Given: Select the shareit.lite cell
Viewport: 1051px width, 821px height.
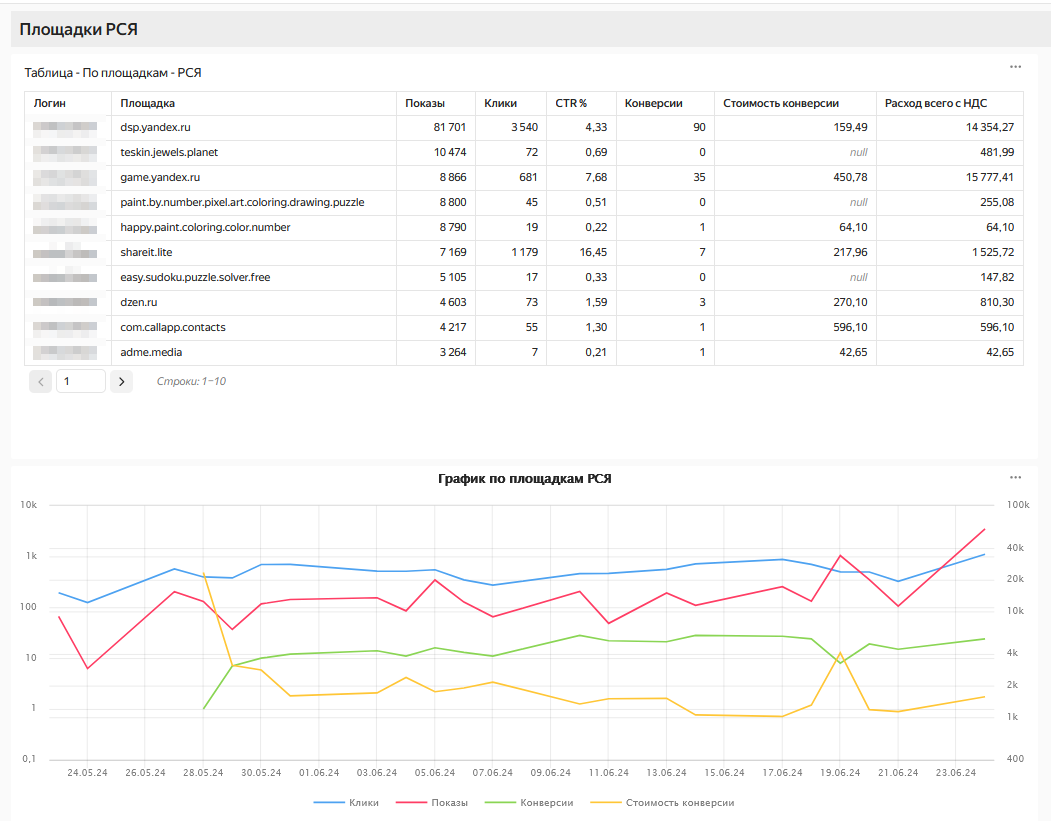Looking at the screenshot, I should (254, 252).
